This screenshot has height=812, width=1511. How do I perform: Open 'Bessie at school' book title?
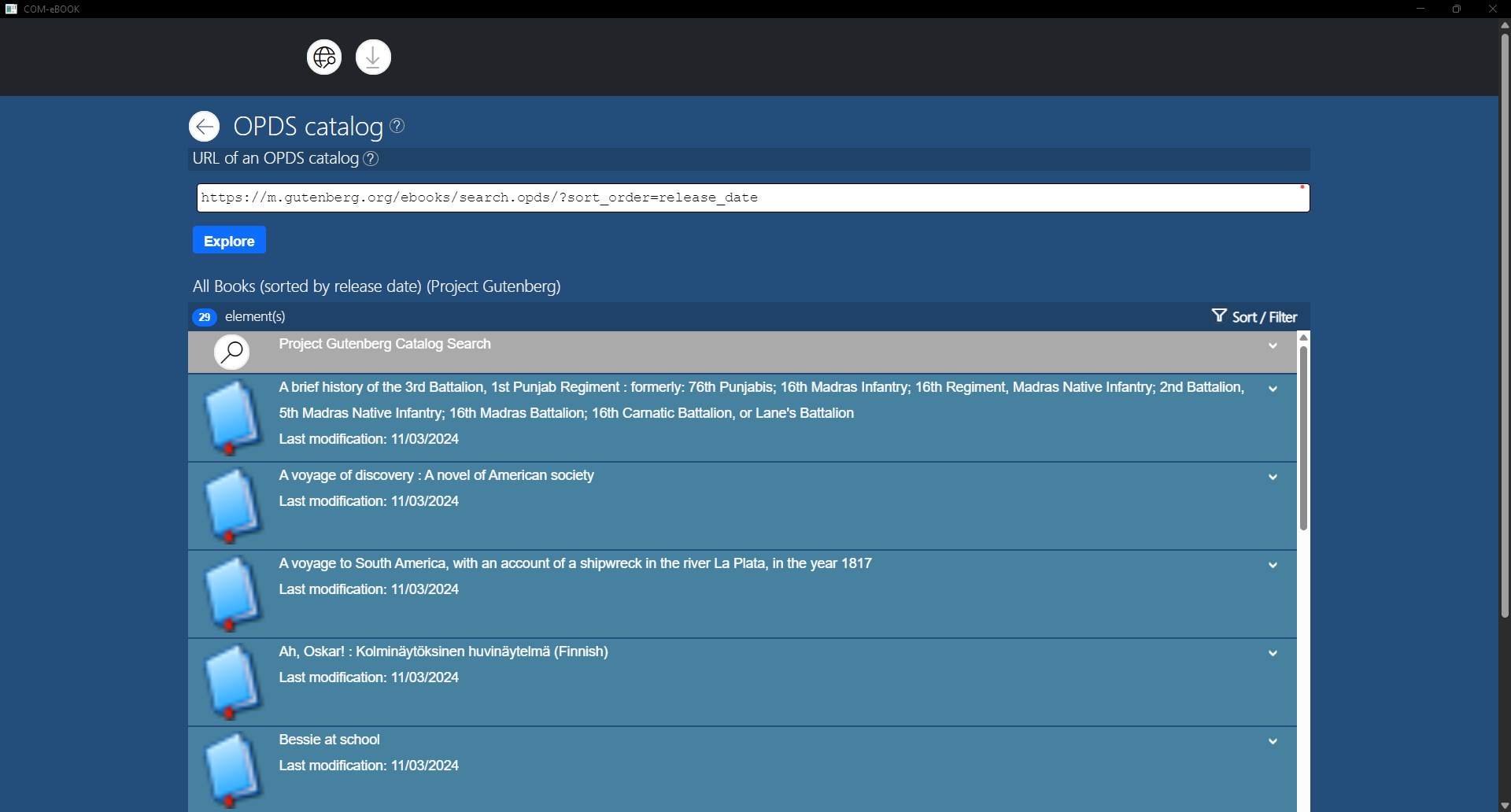pos(329,740)
